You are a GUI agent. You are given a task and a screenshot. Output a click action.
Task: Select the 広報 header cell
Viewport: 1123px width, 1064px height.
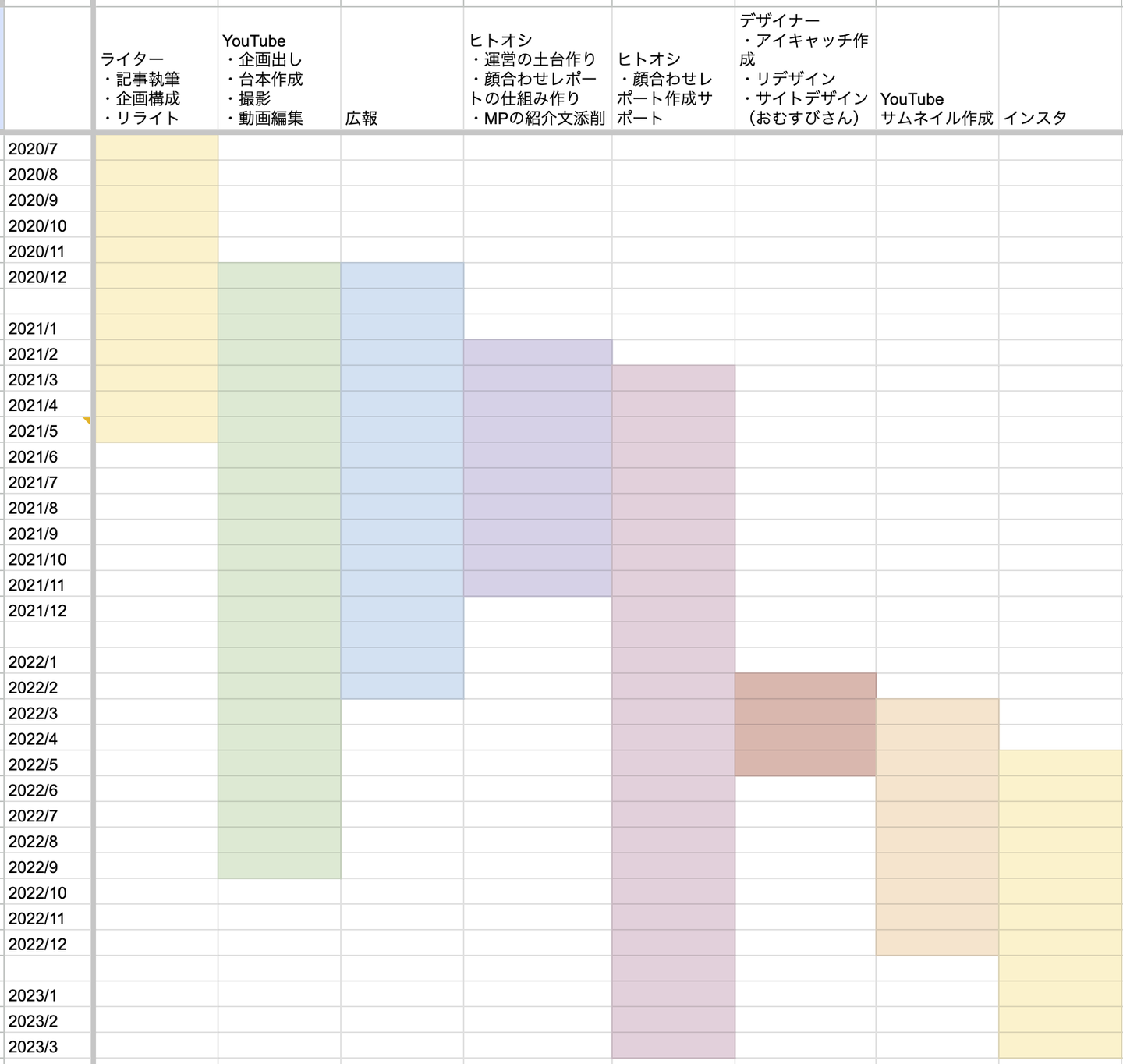(402, 69)
